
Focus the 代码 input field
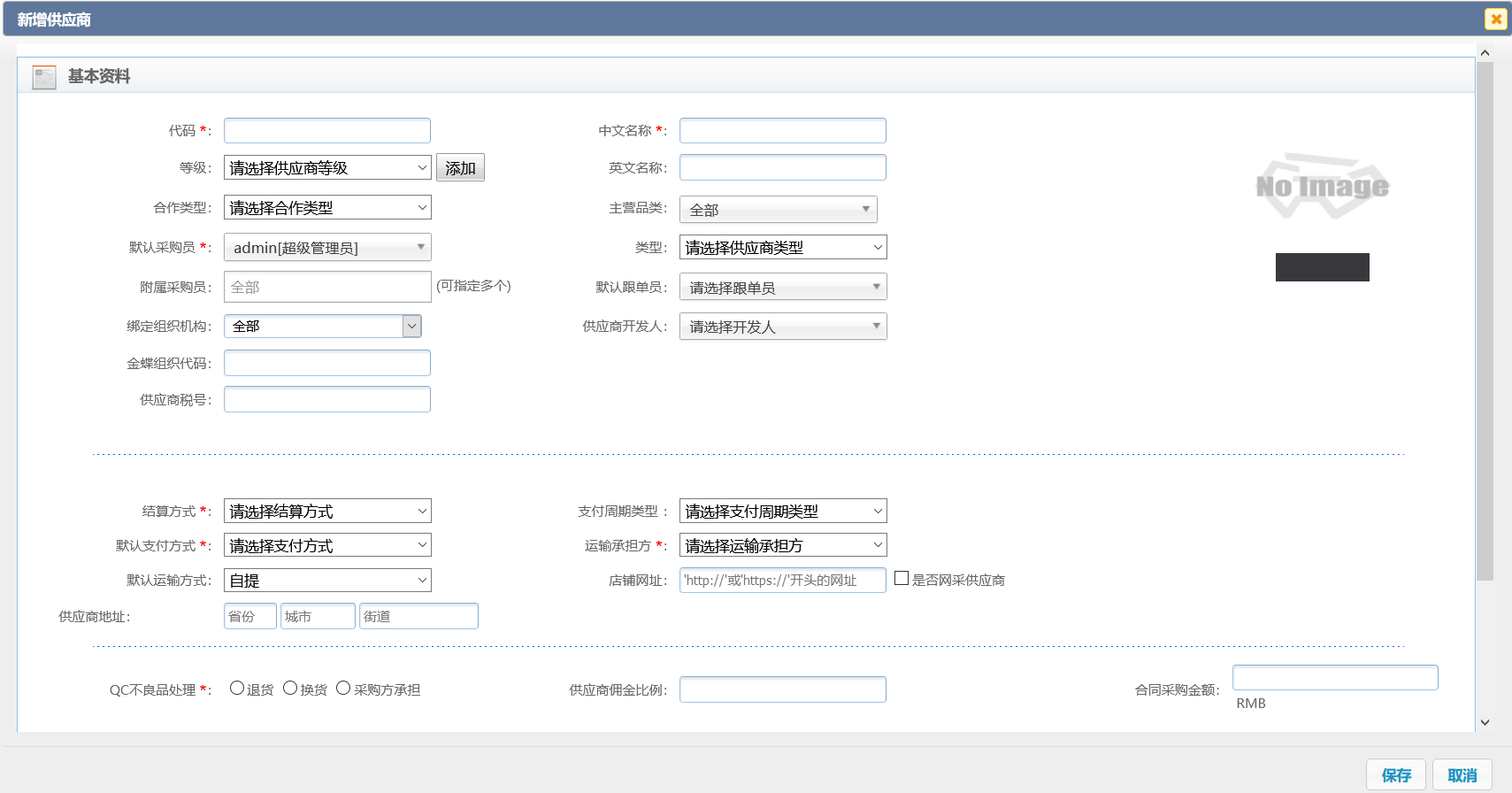tap(327, 131)
